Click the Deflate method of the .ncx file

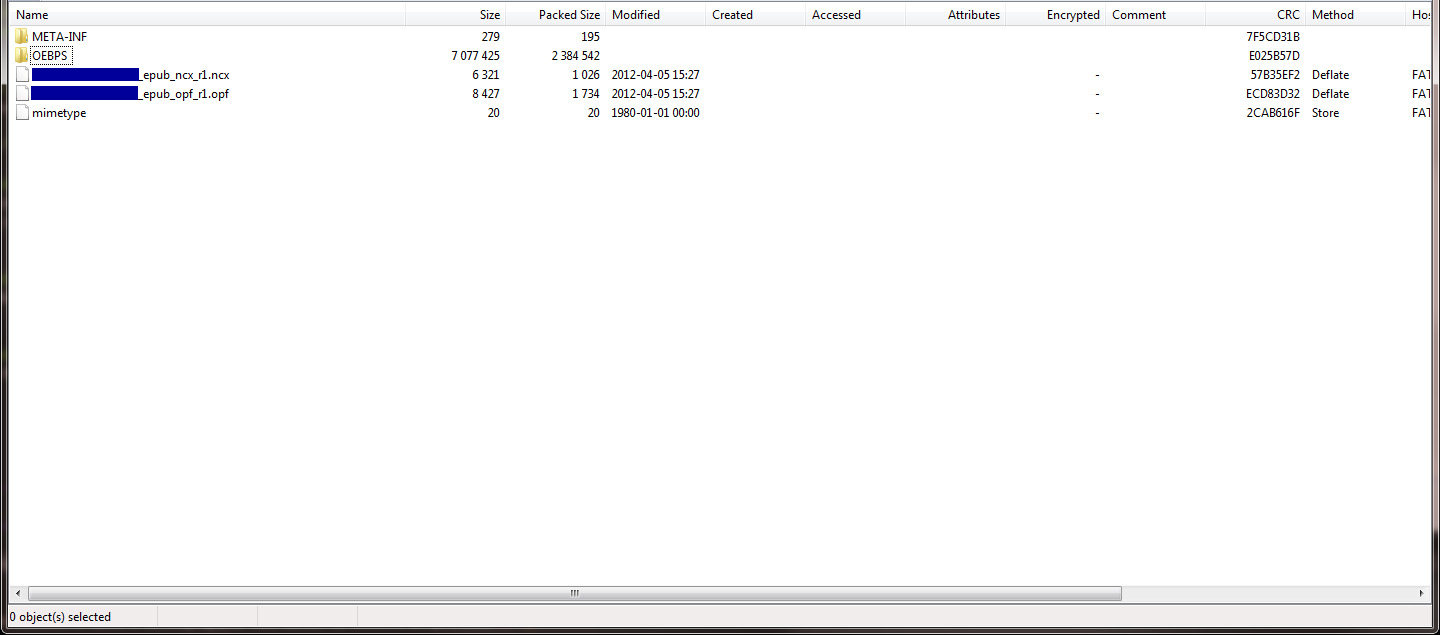pos(1330,75)
